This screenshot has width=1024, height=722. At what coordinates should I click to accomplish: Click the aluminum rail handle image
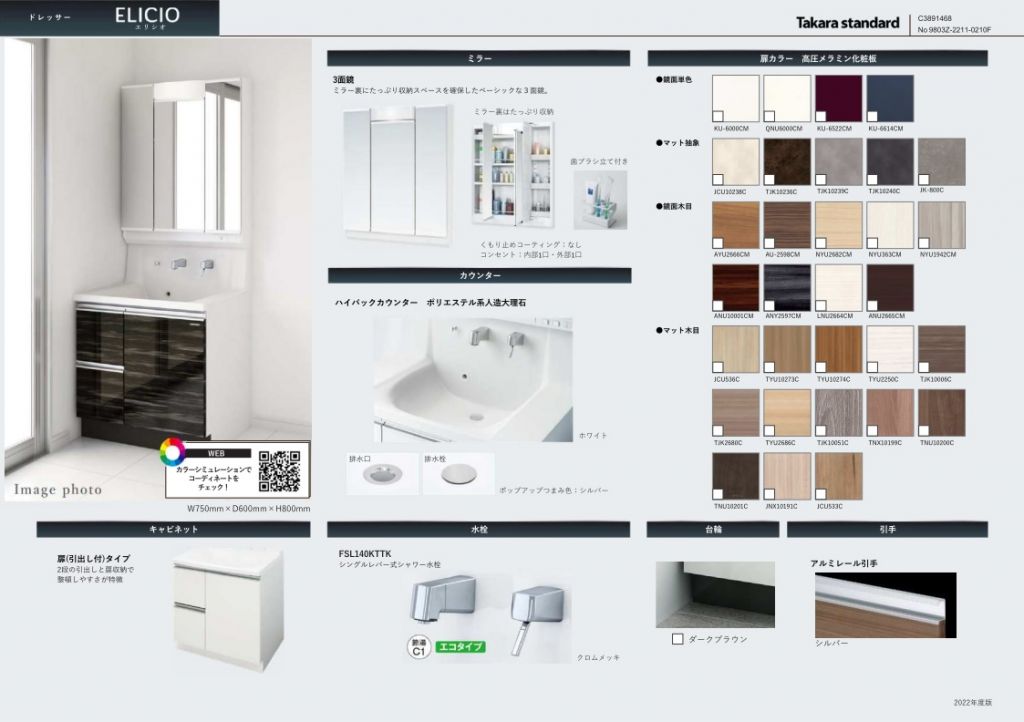886,605
